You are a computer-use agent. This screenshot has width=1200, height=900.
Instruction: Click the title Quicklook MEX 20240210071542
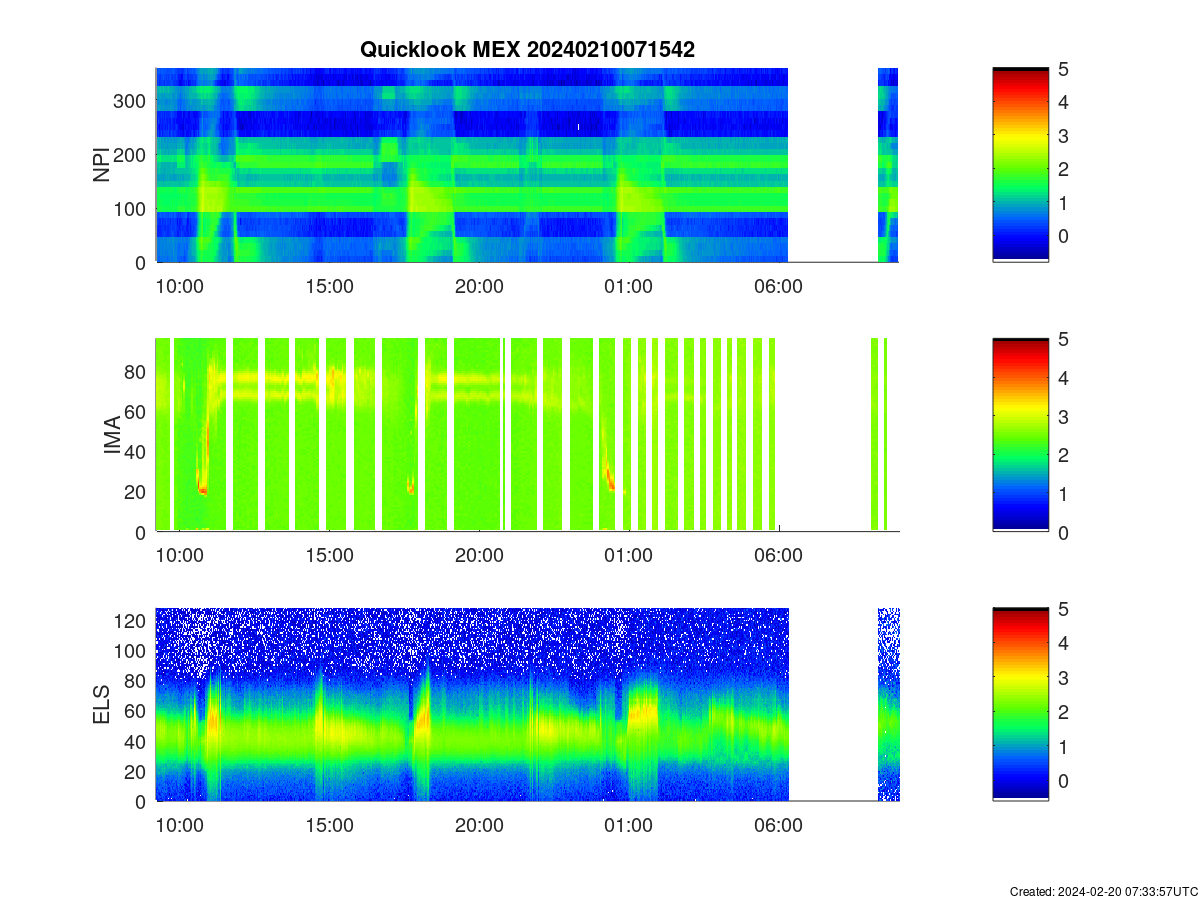527,49
